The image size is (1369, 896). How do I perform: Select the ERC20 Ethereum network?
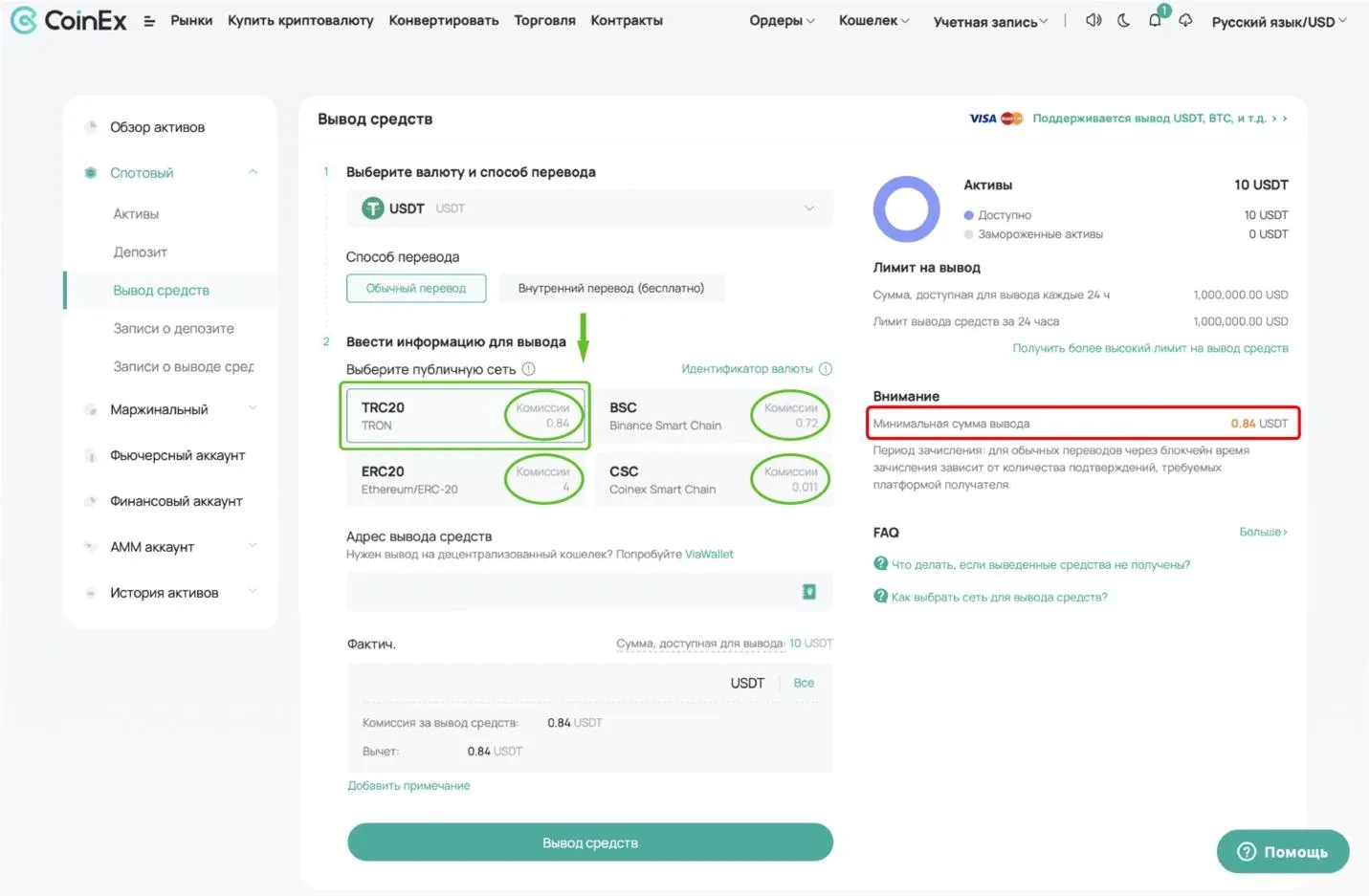[465, 479]
